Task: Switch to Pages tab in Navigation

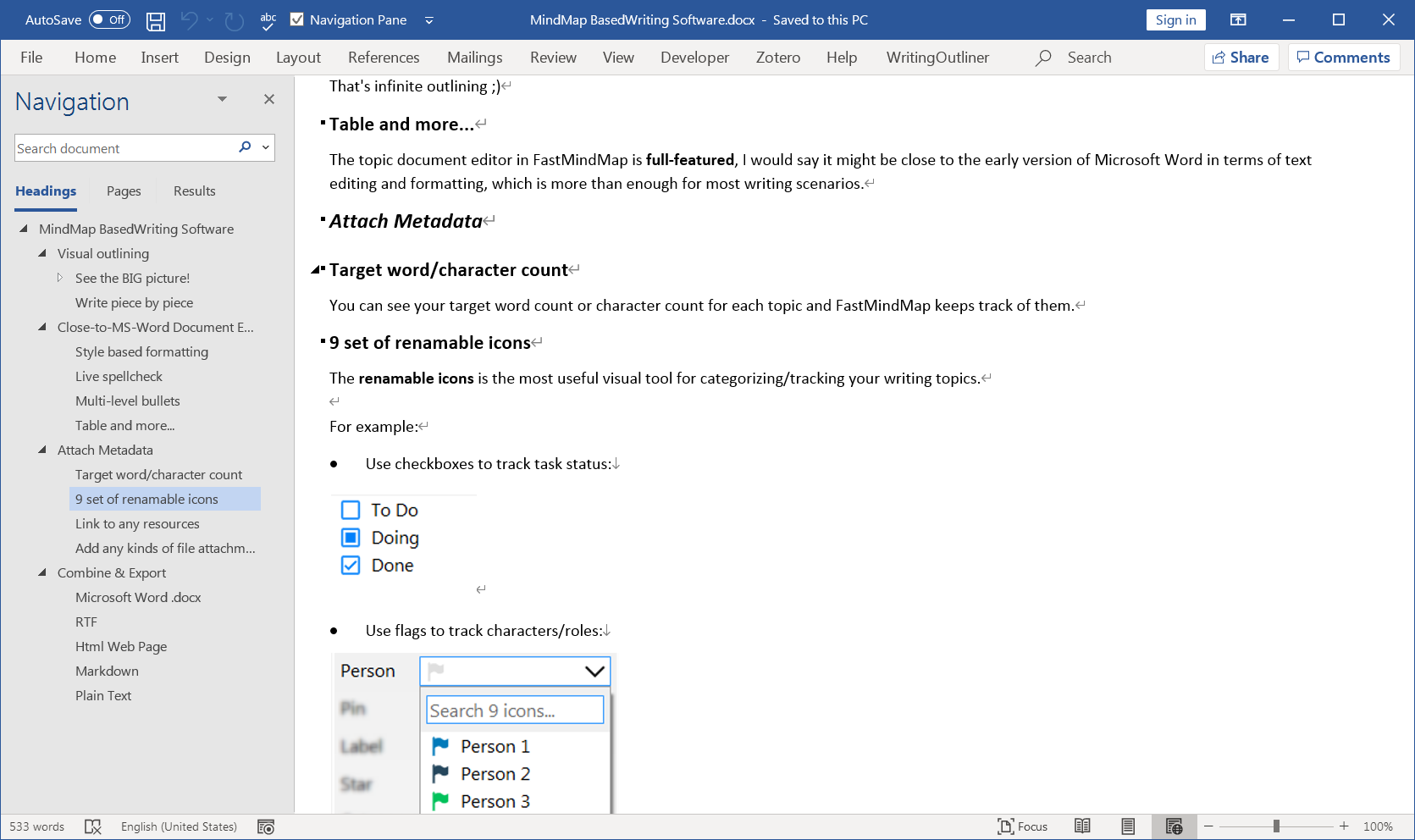Action: point(124,191)
